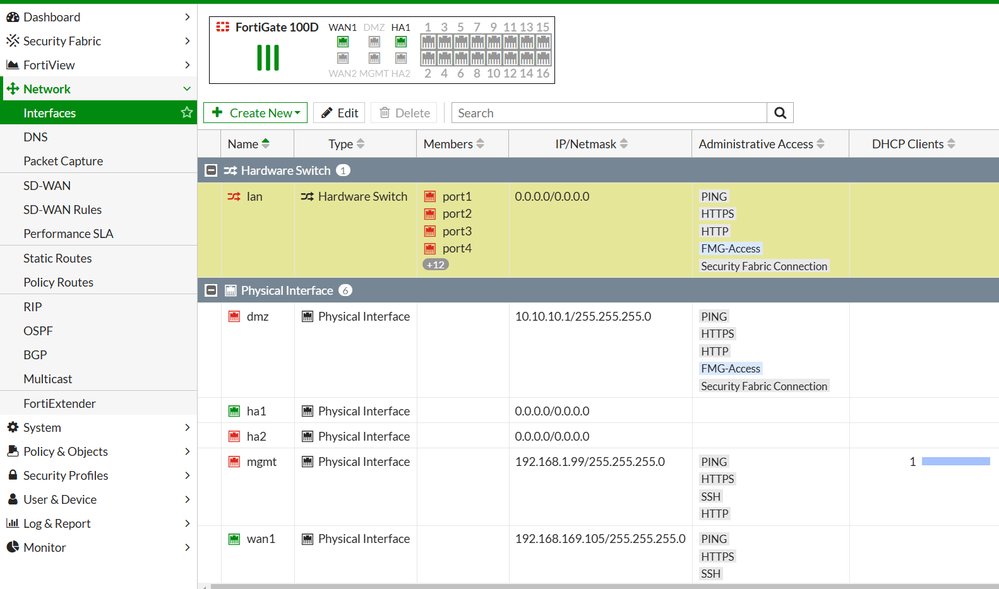The image size is (999, 589).
Task: Click the favorite star next to Interfaces
Action: [x=186, y=113]
